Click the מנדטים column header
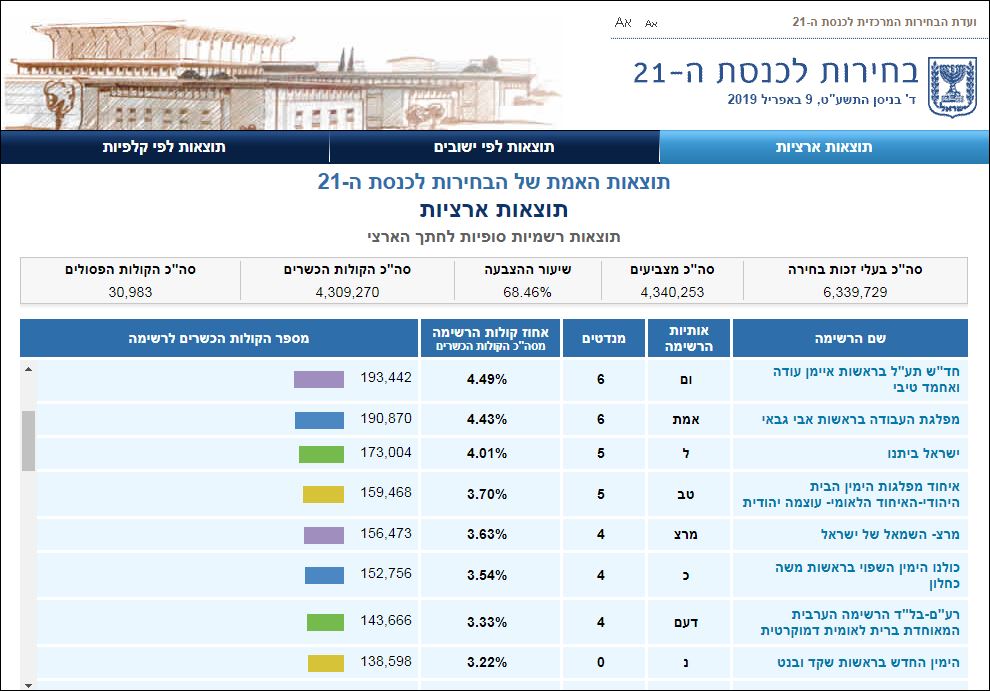Viewport: 990px width, 691px height. pyautogui.click(x=603, y=338)
